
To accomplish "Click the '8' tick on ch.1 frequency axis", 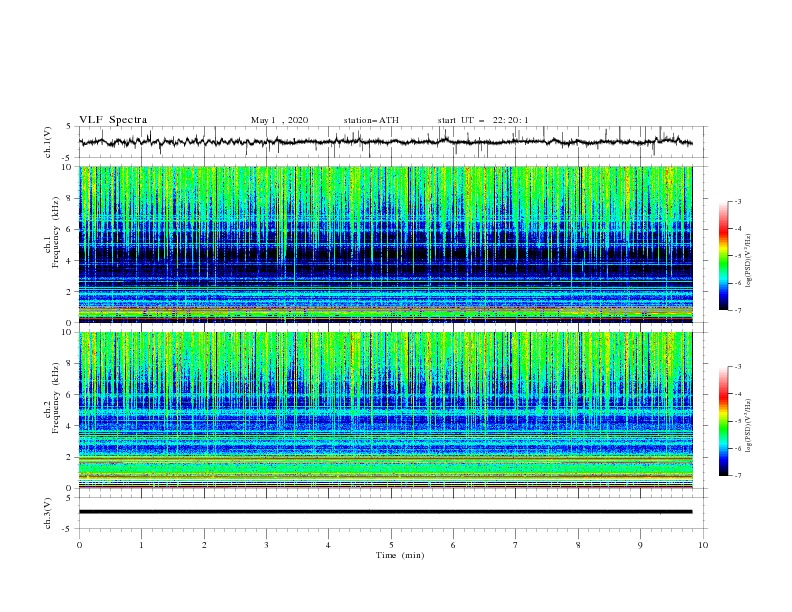I will (71, 198).
